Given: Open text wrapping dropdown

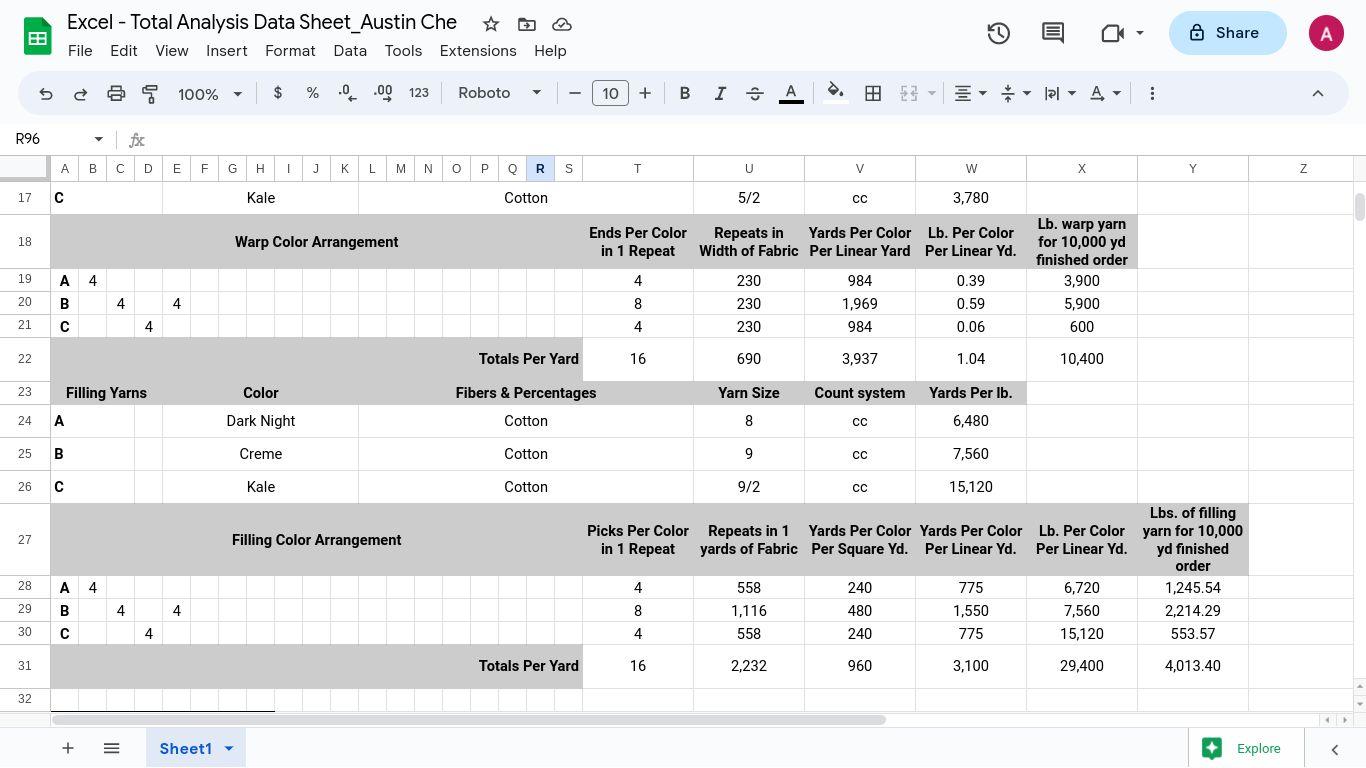Looking at the screenshot, I should [x=1059, y=93].
